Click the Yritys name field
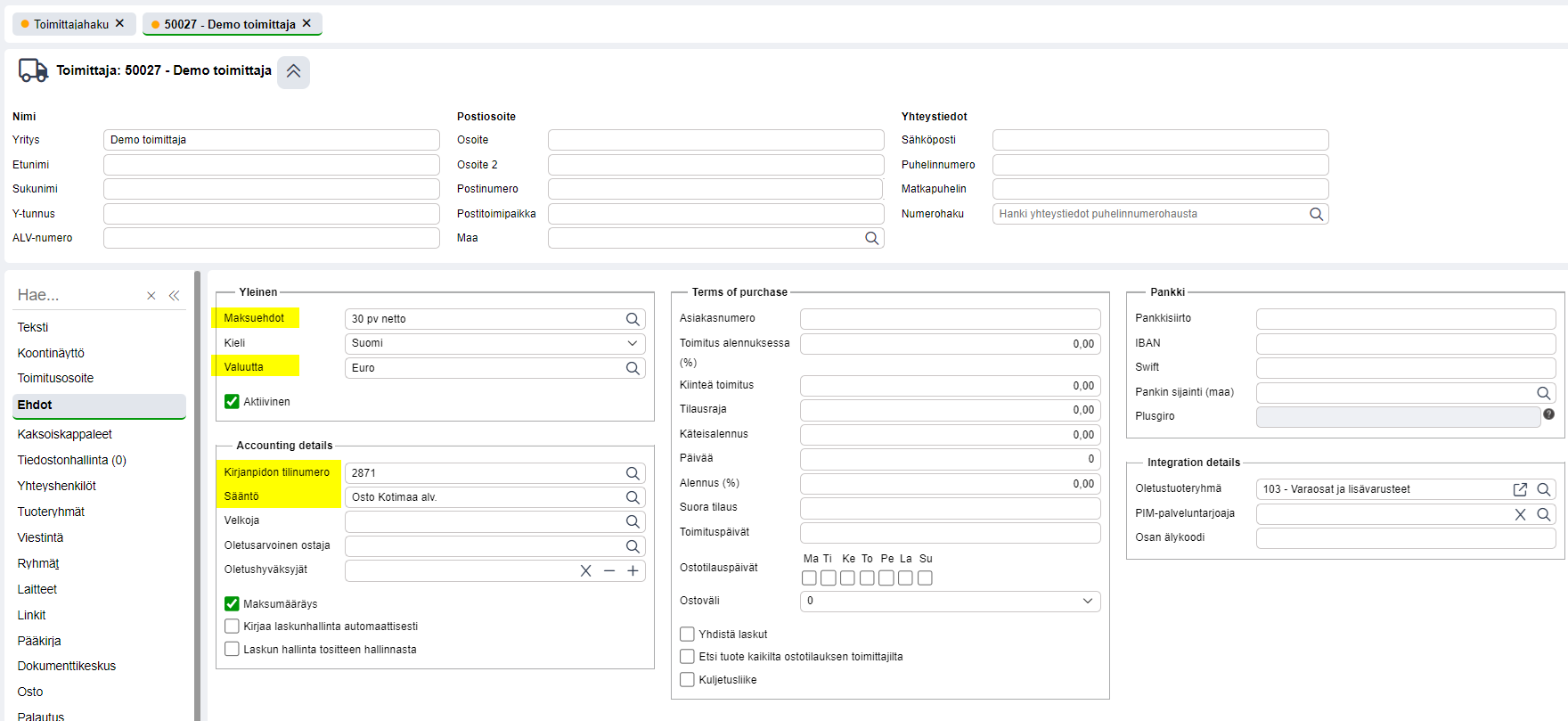 pyautogui.click(x=272, y=140)
